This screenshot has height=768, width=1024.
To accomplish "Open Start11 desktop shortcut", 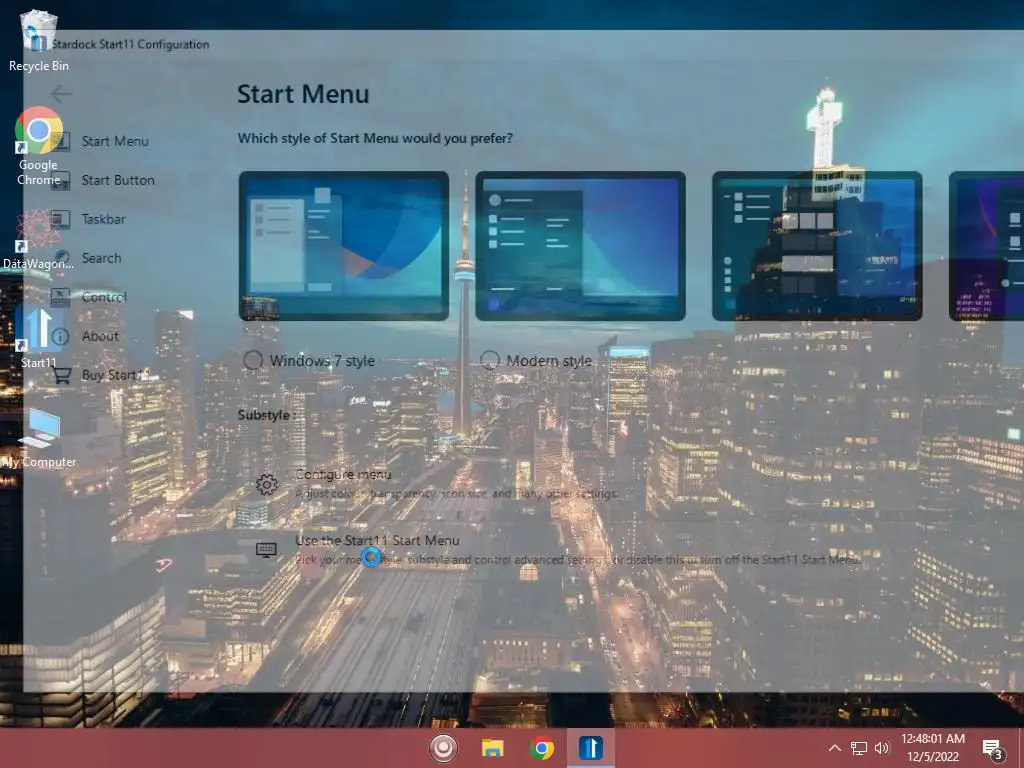I will pyautogui.click(x=39, y=338).
